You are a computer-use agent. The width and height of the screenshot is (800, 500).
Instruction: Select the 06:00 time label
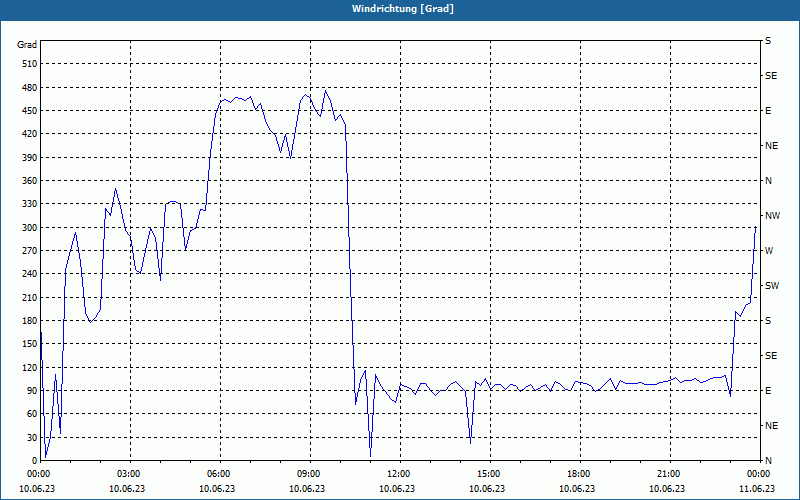pos(220,474)
